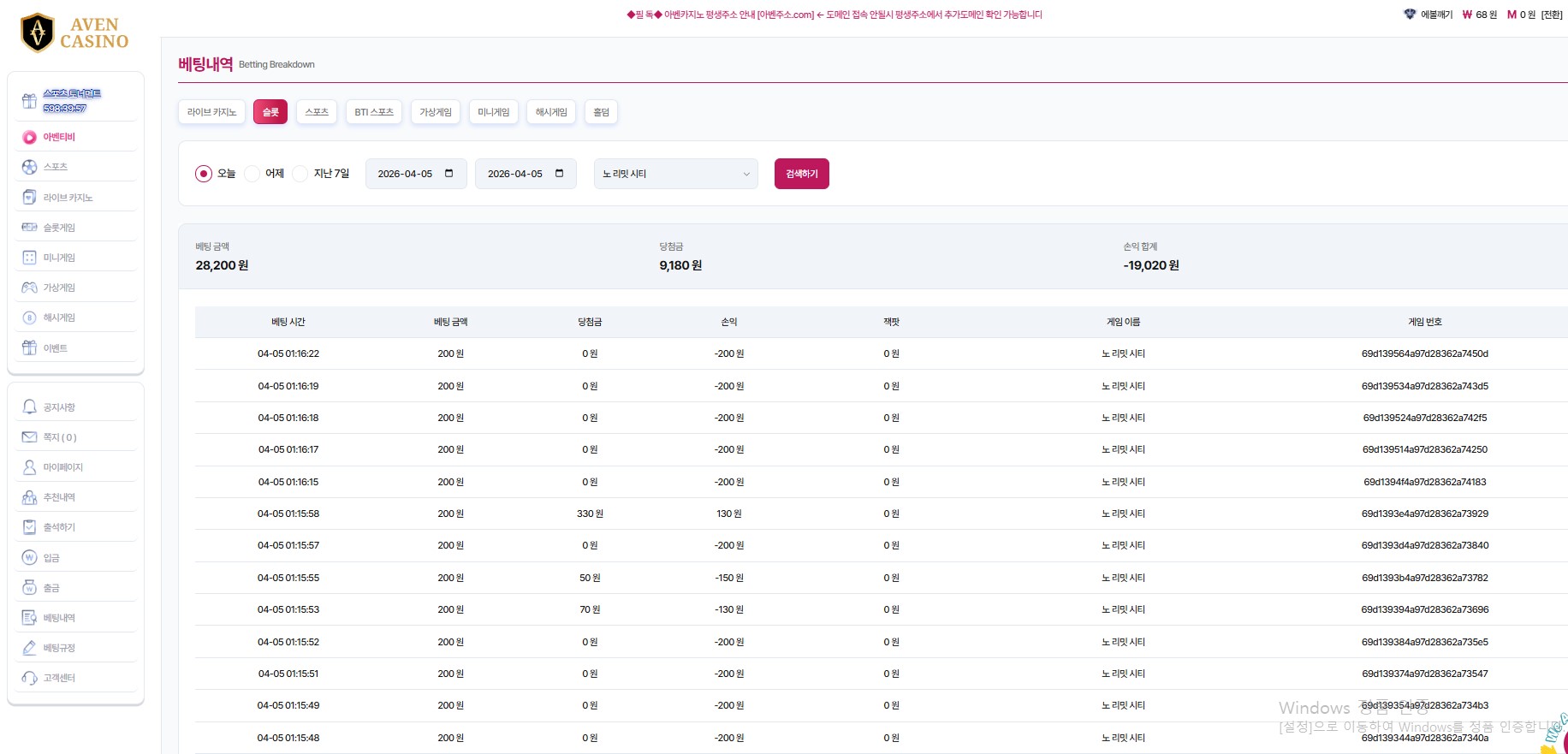This screenshot has width=1568, height=754.
Task: Select the 지난 7일 radio button
Action: [300, 174]
